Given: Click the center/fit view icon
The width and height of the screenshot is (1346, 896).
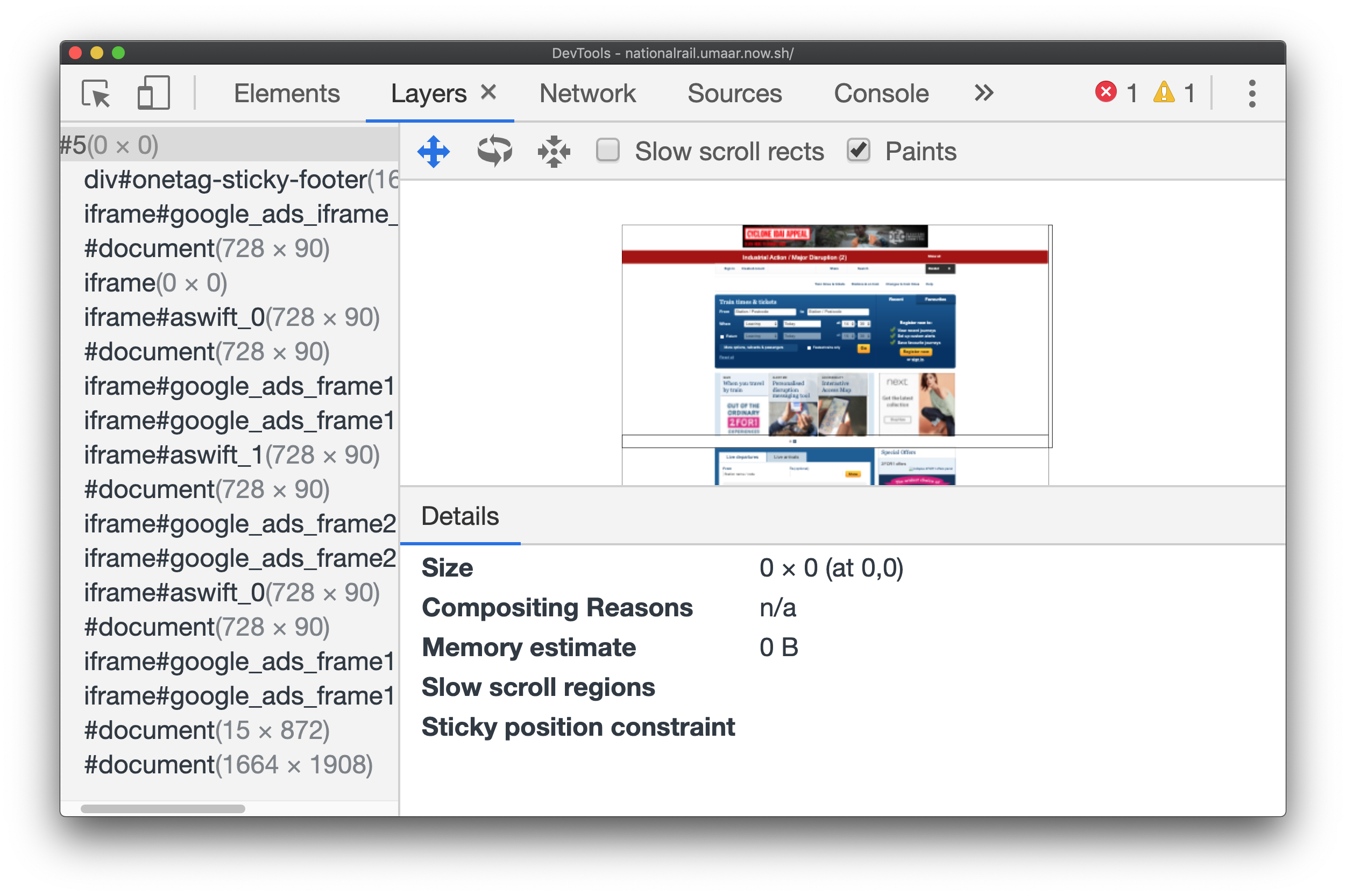Looking at the screenshot, I should coord(555,152).
